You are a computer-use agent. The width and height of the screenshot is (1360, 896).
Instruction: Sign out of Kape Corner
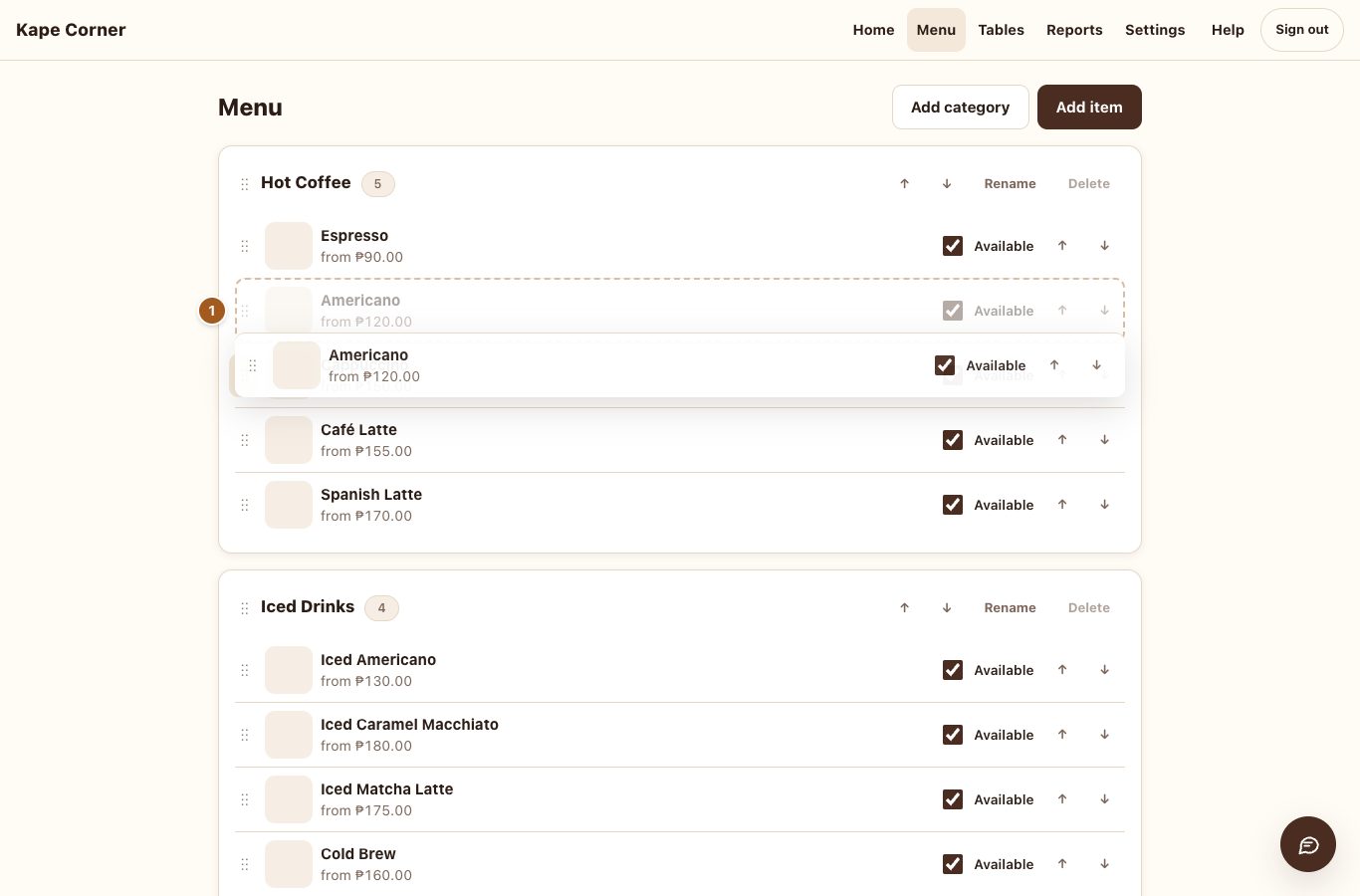point(1302,30)
